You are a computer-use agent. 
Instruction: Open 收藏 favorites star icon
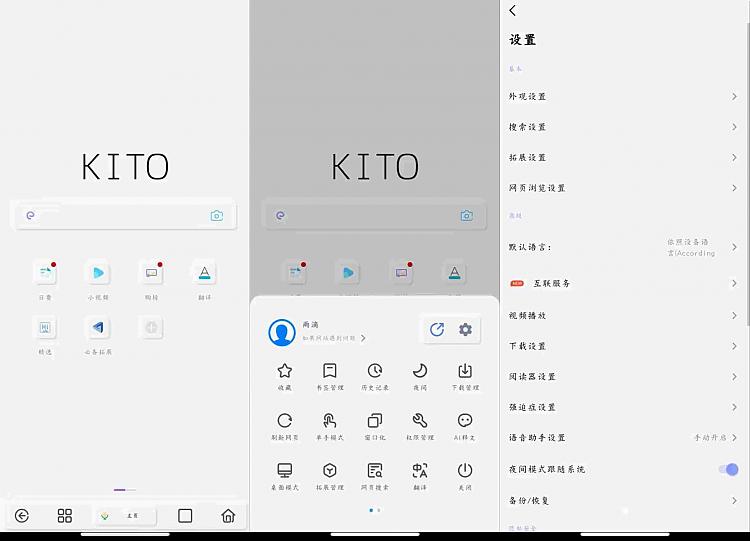(x=285, y=371)
